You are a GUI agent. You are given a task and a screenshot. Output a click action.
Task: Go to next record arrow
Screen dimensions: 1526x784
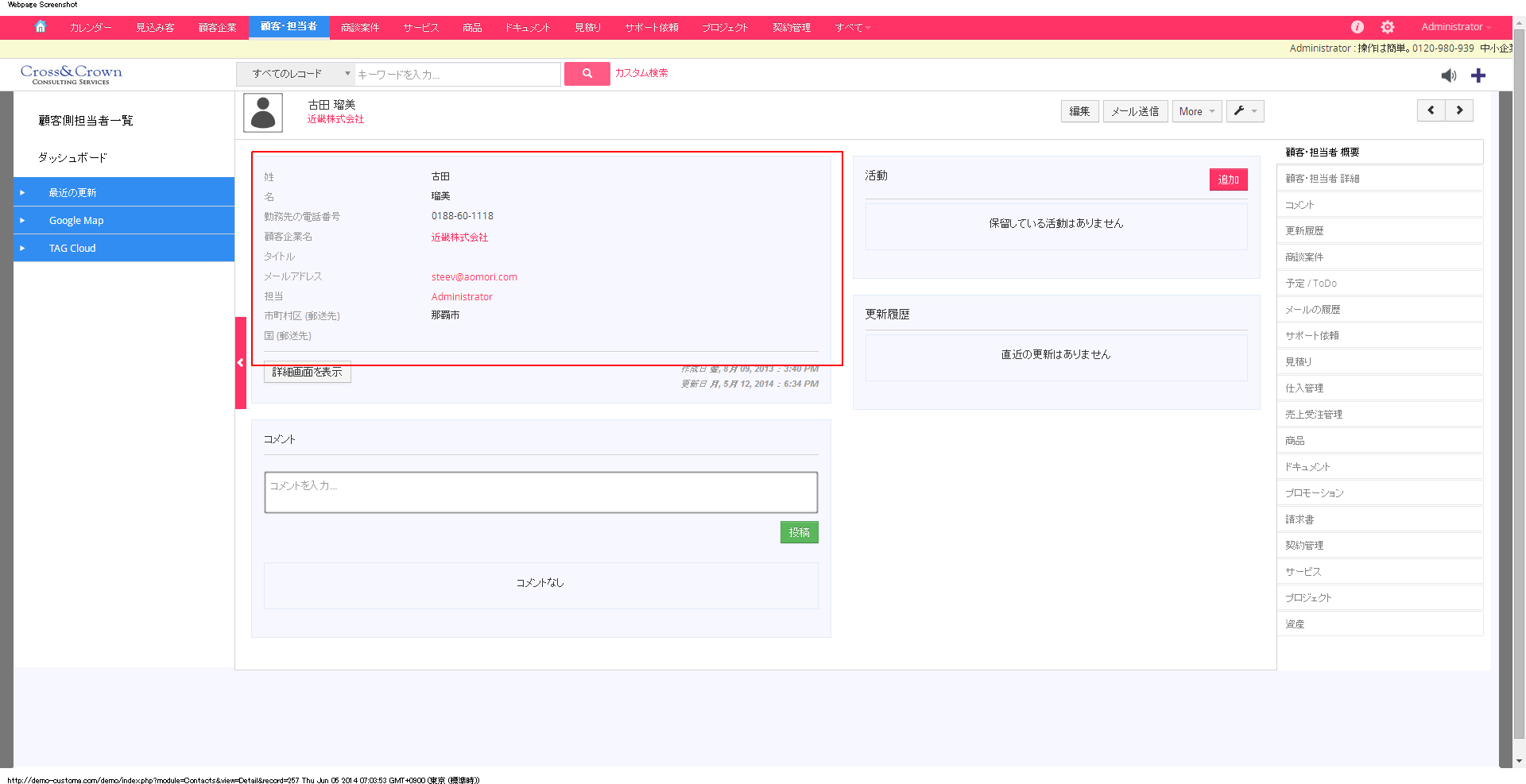1459,110
